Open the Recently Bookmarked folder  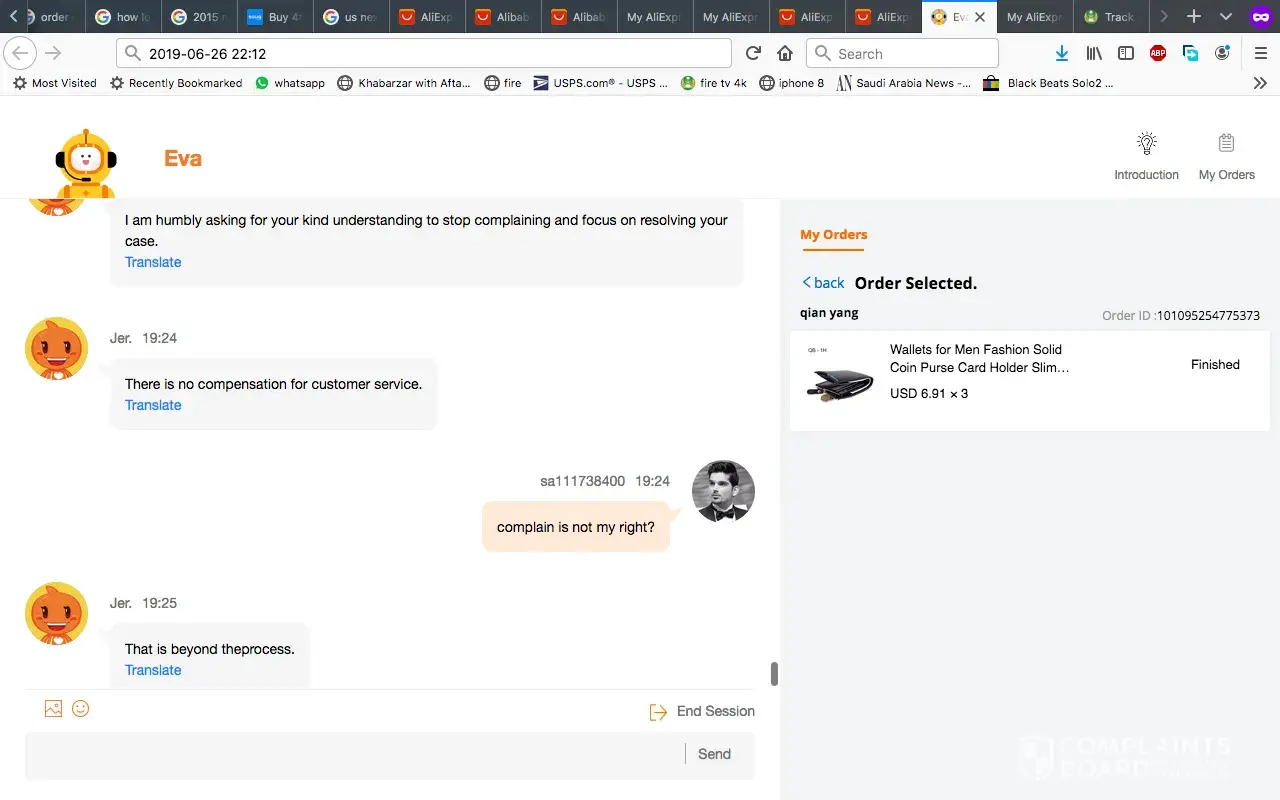pyautogui.click(x=176, y=83)
